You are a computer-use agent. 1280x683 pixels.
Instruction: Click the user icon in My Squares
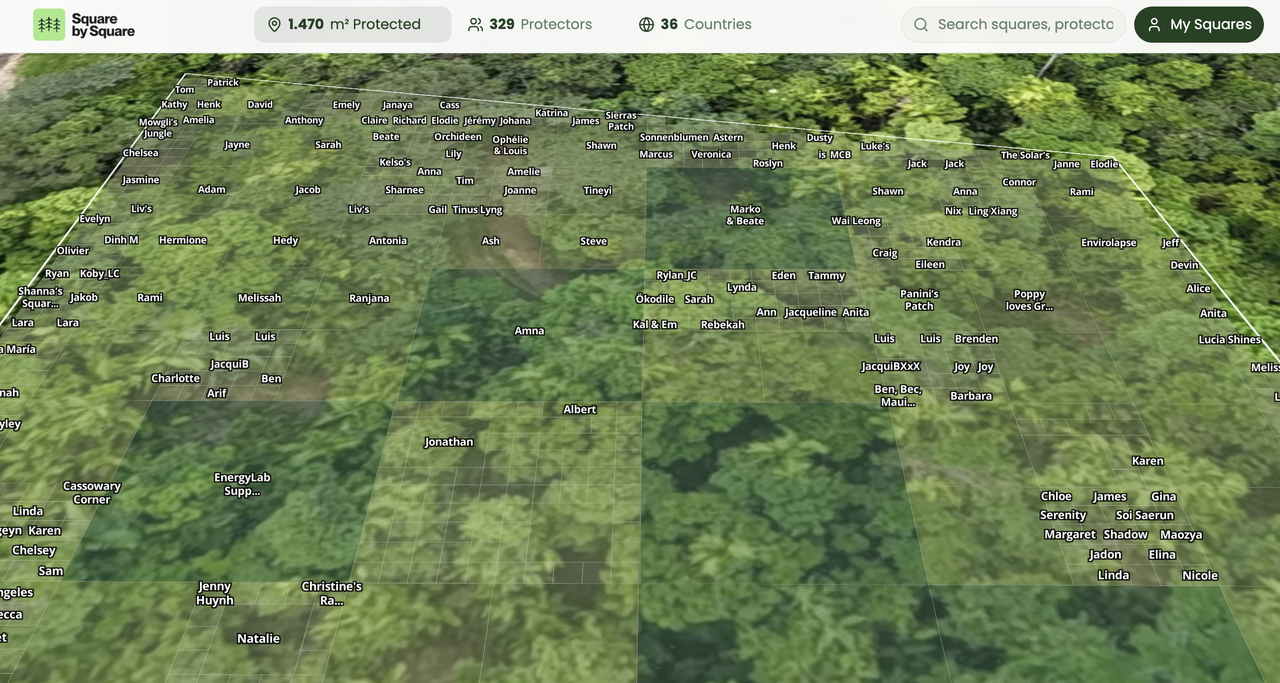(x=1154, y=25)
